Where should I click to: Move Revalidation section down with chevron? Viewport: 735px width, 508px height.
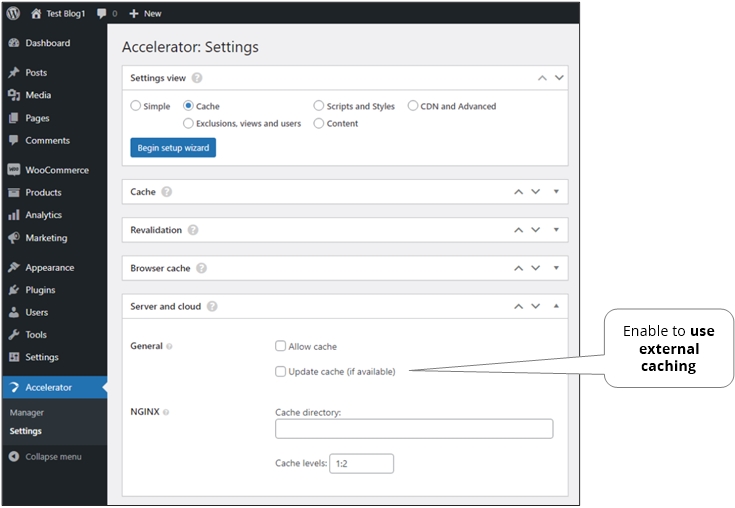535,230
